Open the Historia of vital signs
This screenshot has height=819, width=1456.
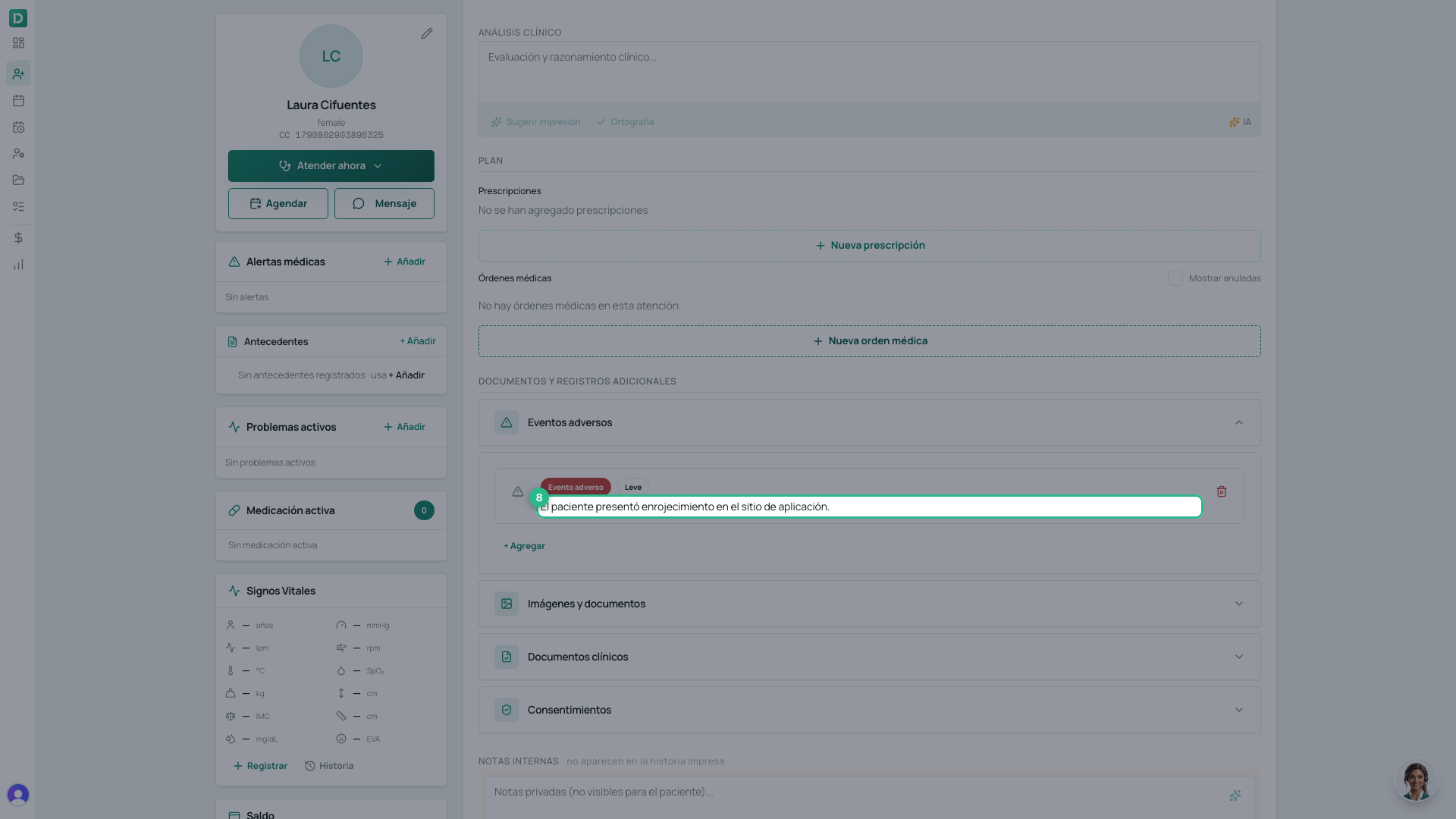(x=329, y=766)
